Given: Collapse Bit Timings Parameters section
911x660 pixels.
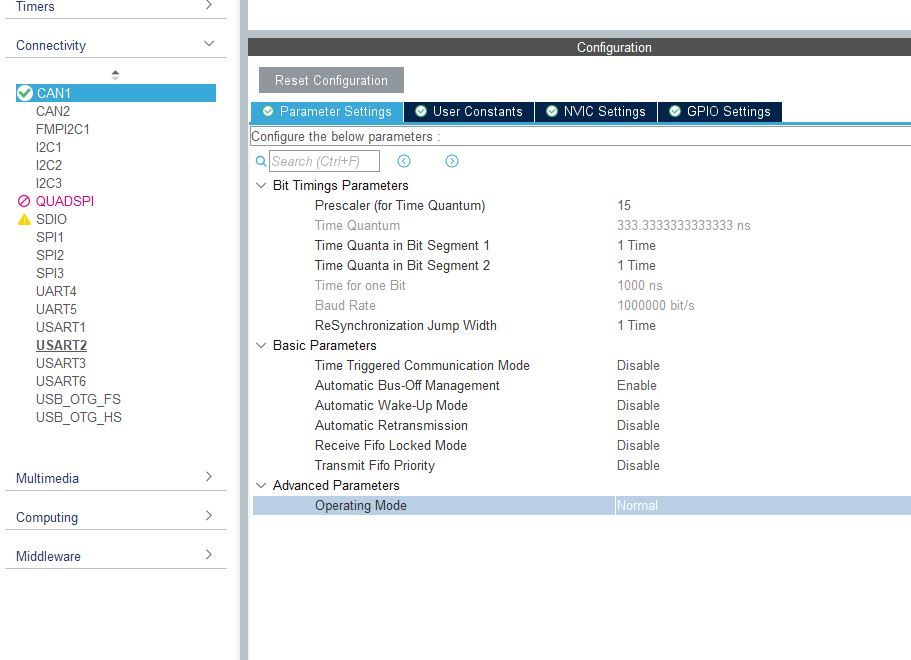Looking at the screenshot, I should tap(261, 185).
